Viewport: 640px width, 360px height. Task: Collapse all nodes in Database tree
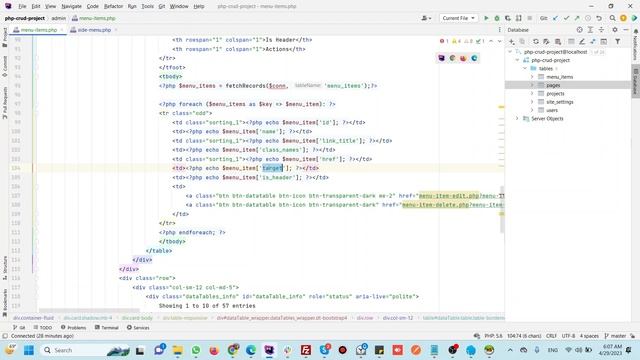pos(601,30)
